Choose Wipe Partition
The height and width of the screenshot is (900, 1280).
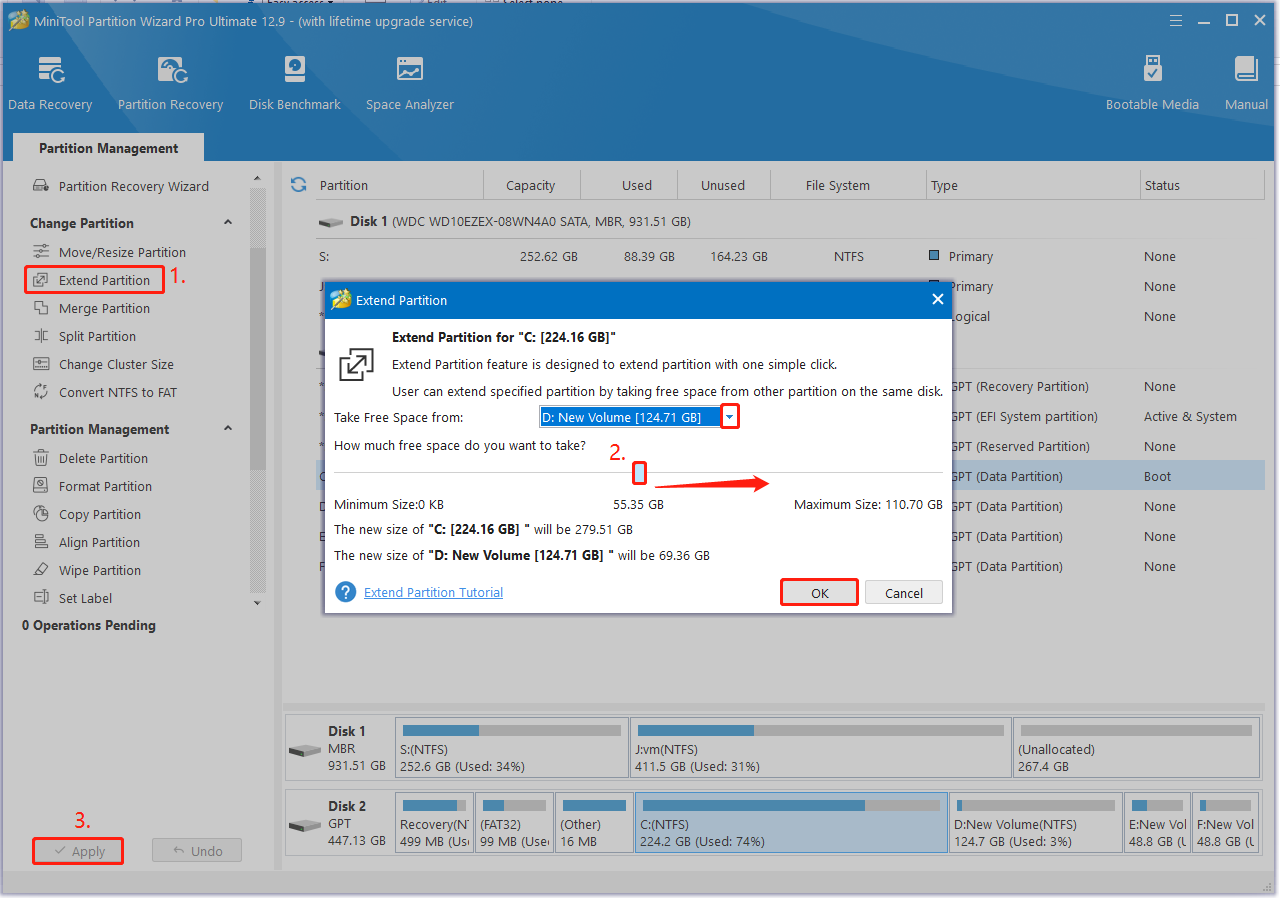(87, 570)
